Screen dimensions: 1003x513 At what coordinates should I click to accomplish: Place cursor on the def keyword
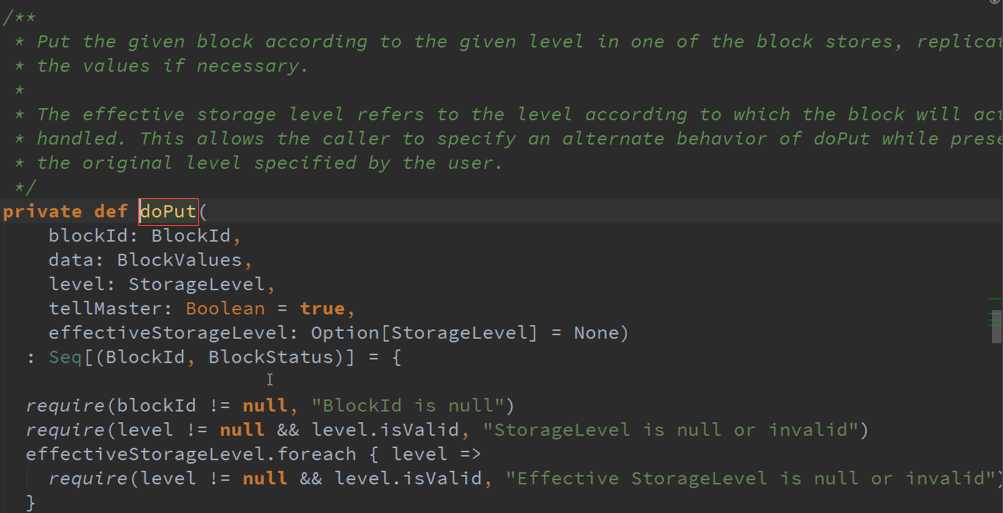(x=111, y=212)
